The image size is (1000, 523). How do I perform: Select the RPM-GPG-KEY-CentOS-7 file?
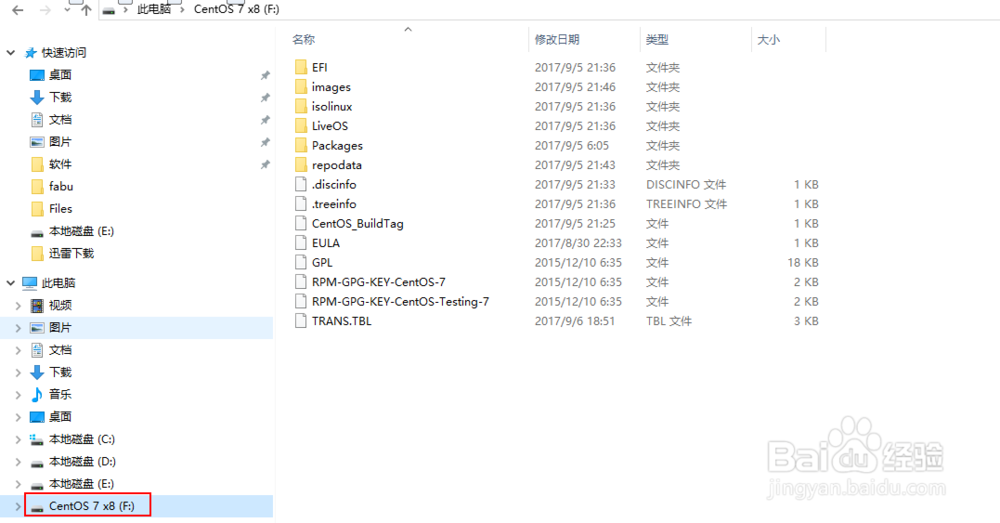click(x=378, y=282)
